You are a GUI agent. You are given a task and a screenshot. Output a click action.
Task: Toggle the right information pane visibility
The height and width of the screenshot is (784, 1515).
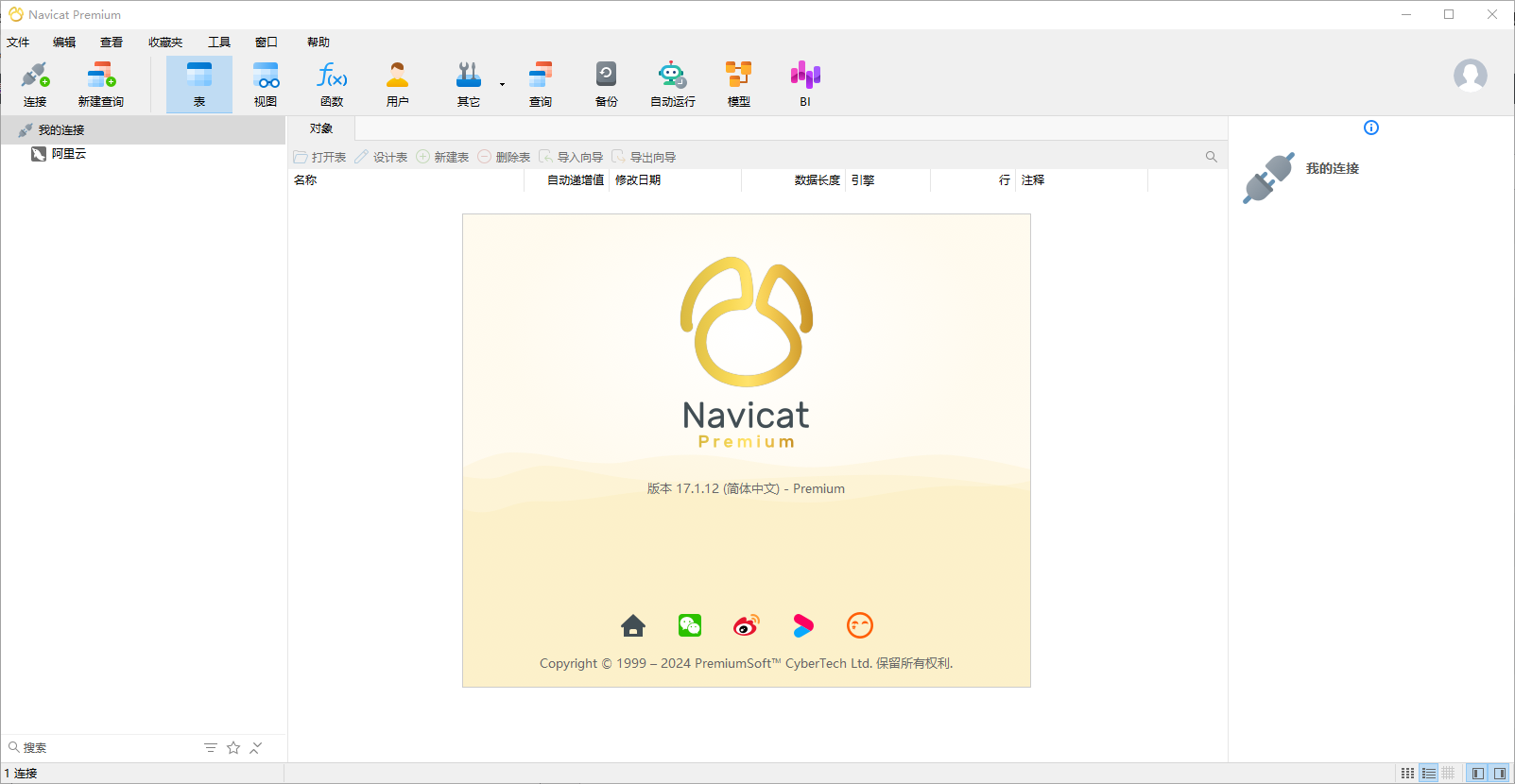pos(1500,774)
